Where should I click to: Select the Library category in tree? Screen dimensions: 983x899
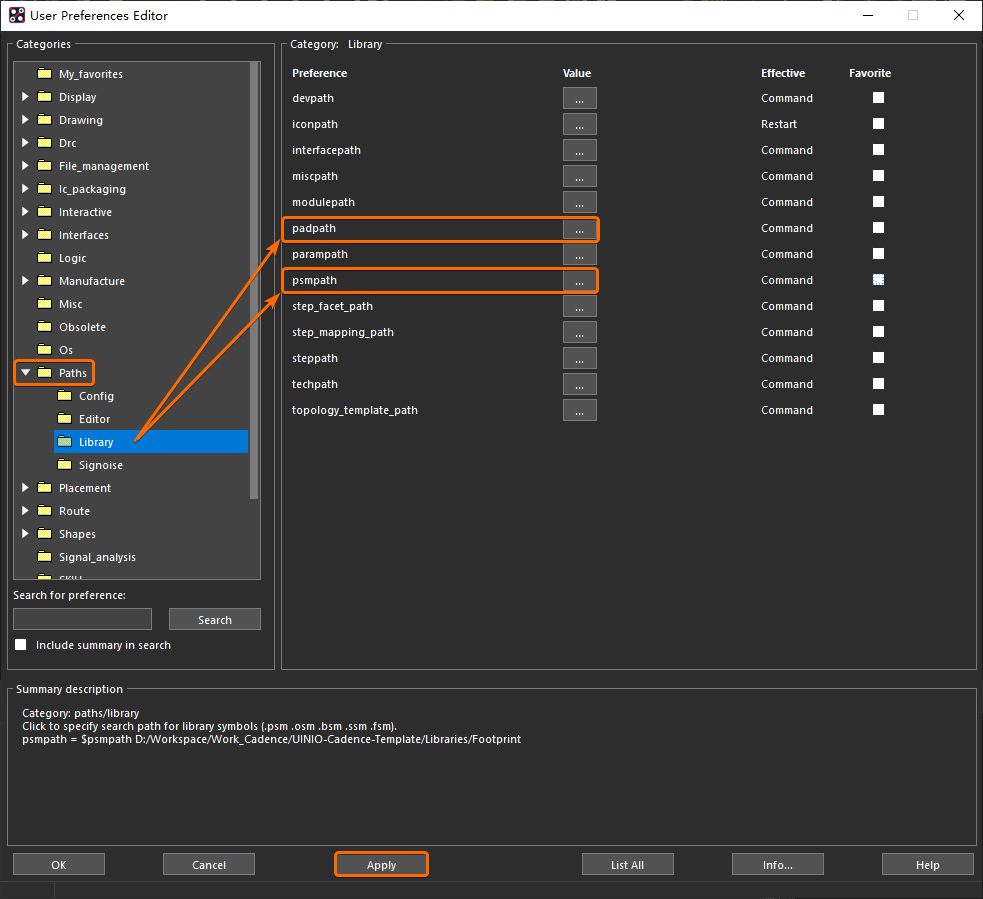tap(96, 442)
